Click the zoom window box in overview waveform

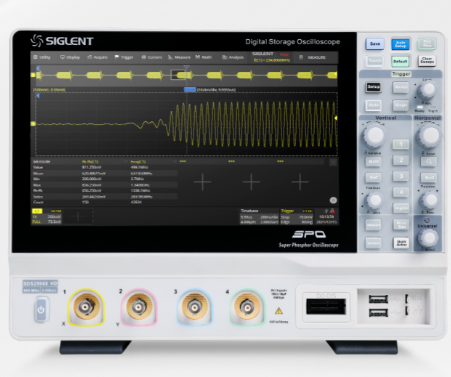pyautogui.click(x=178, y=75)
